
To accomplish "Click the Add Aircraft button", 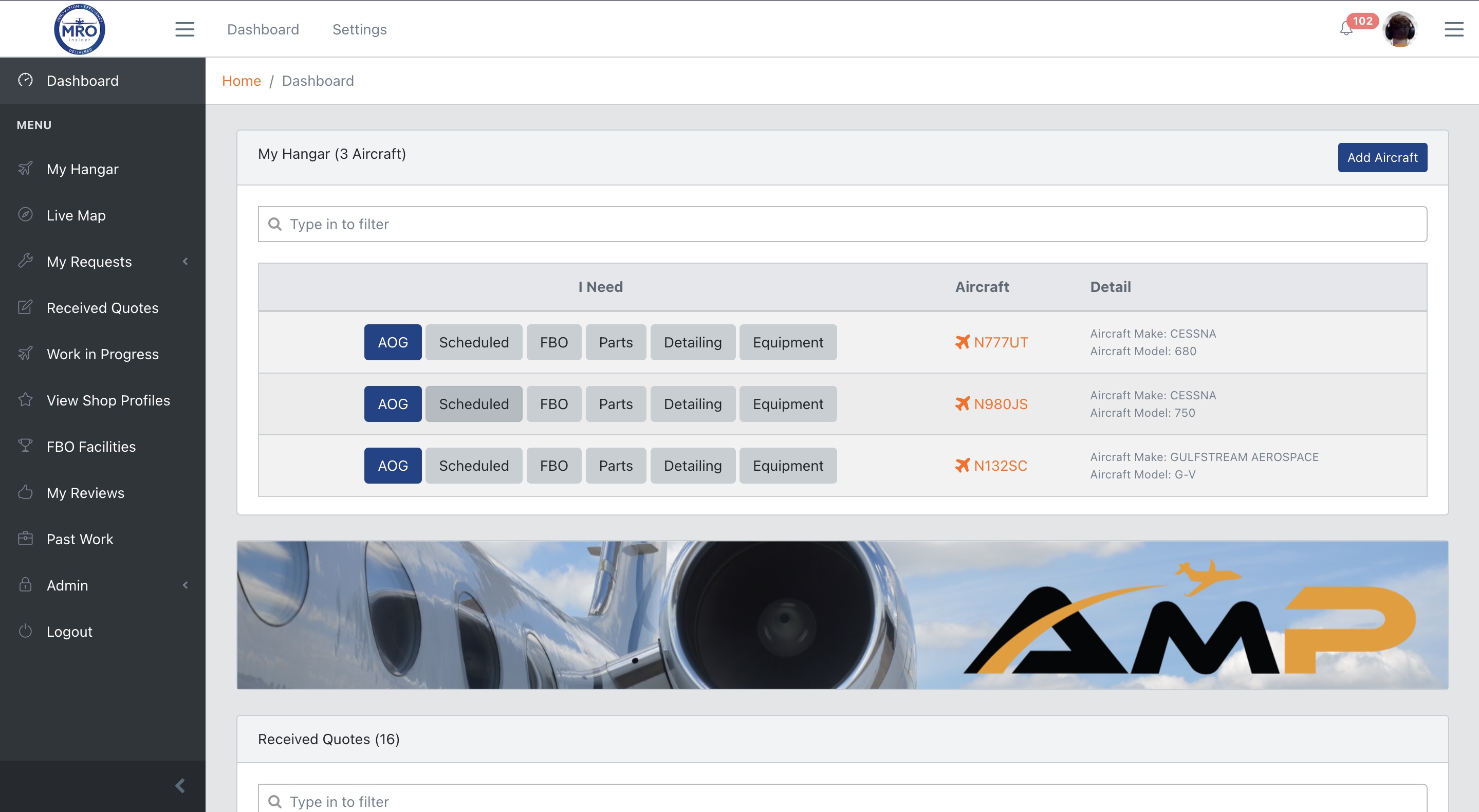I will click(x=1382, y=157).
